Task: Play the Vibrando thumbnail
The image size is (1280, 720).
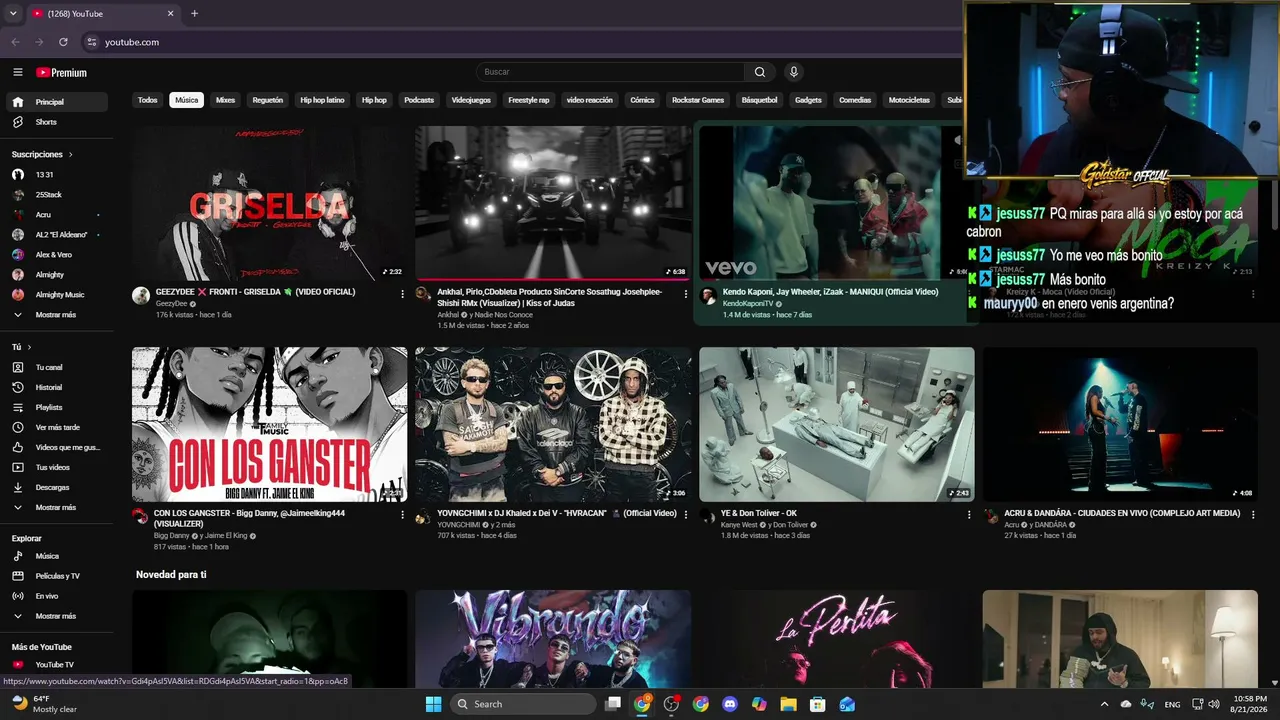Action: click(553, 639)
